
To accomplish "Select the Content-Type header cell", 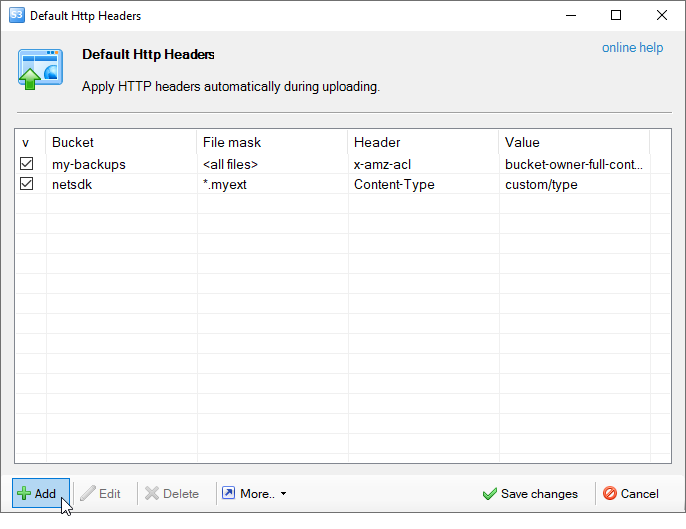I will pyautogui.click(x=423, y=184).
